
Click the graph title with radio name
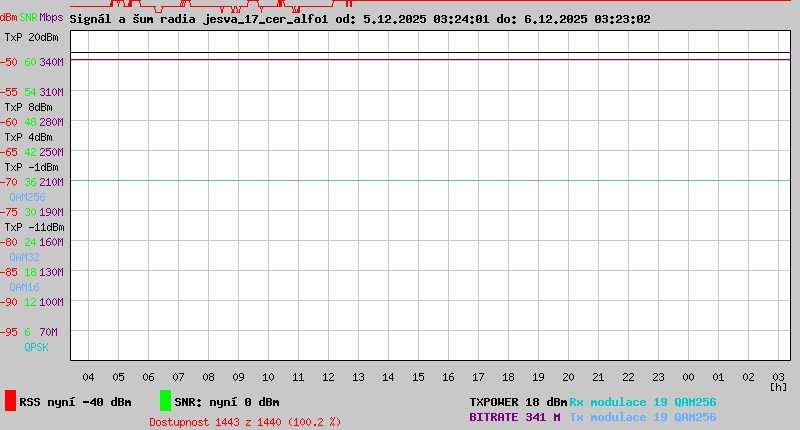[360, 18]
